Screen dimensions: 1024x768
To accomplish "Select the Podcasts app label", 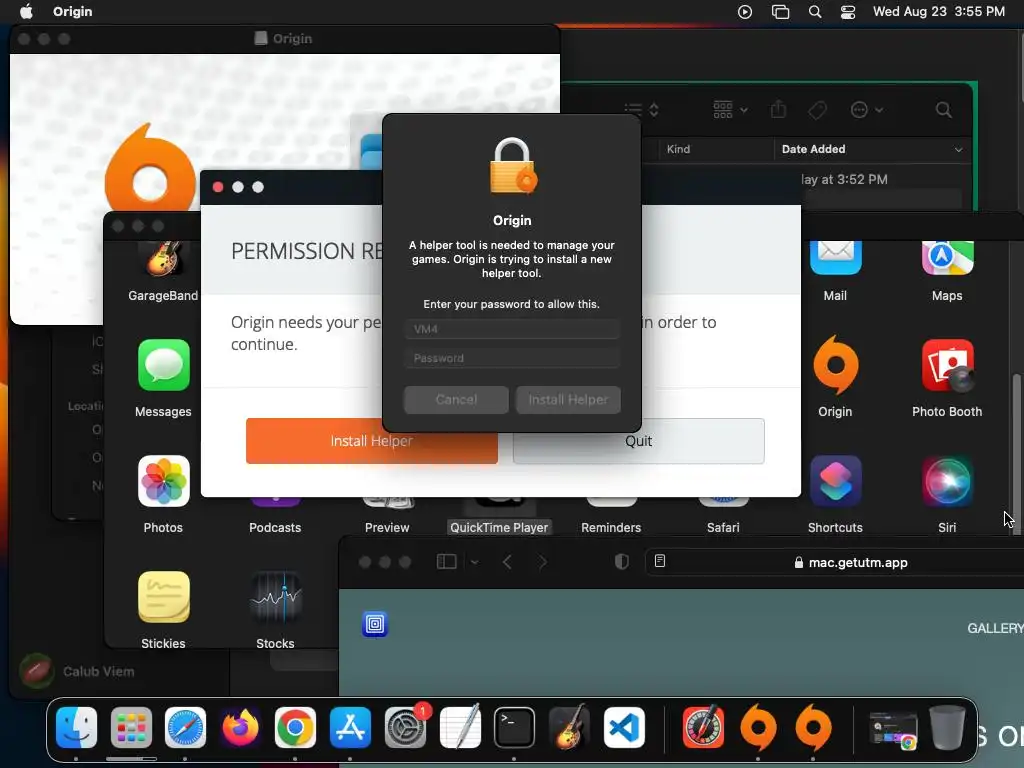I will tap(275, 528).
